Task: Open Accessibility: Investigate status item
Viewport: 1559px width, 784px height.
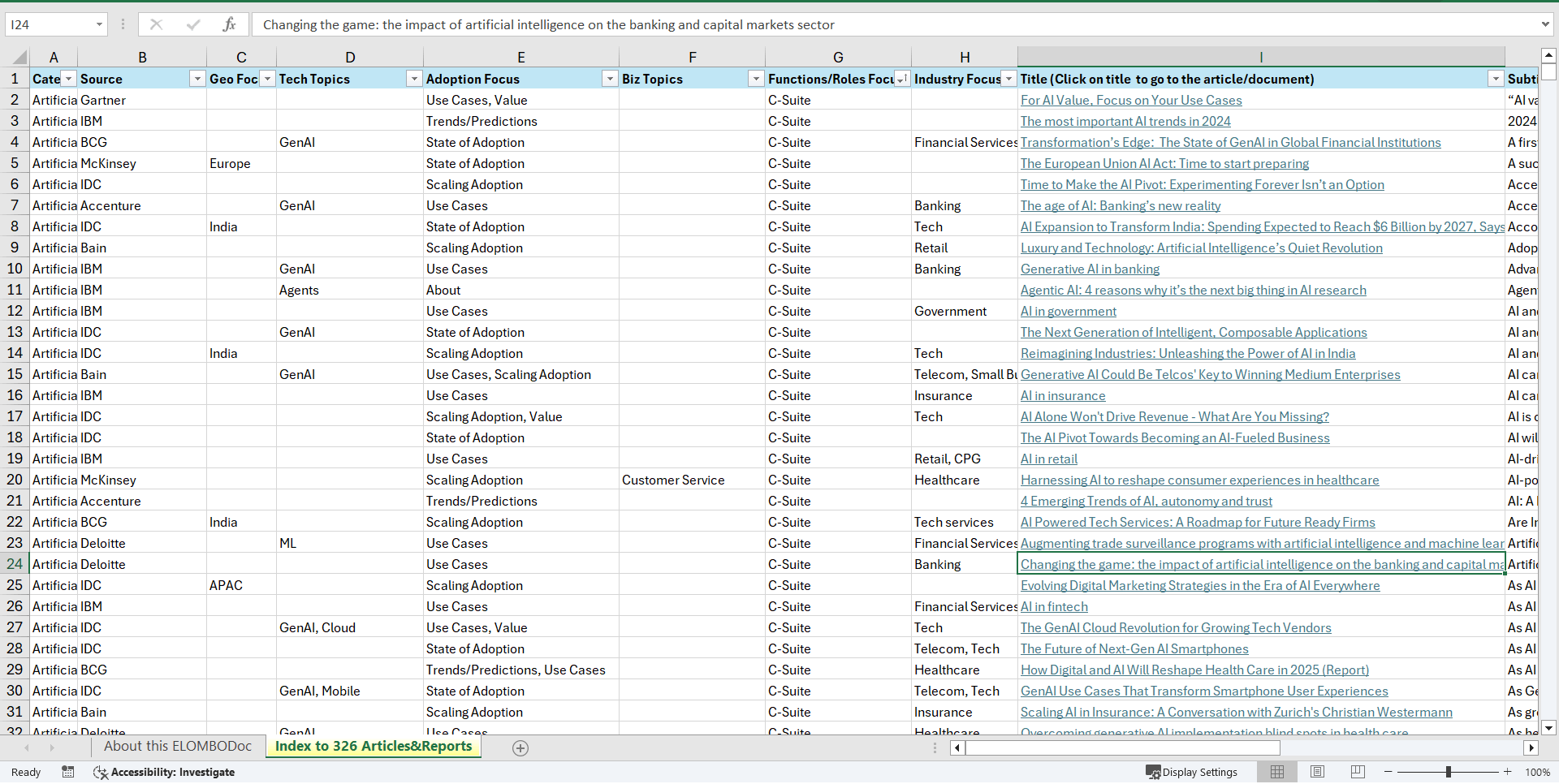Action: 164,772
